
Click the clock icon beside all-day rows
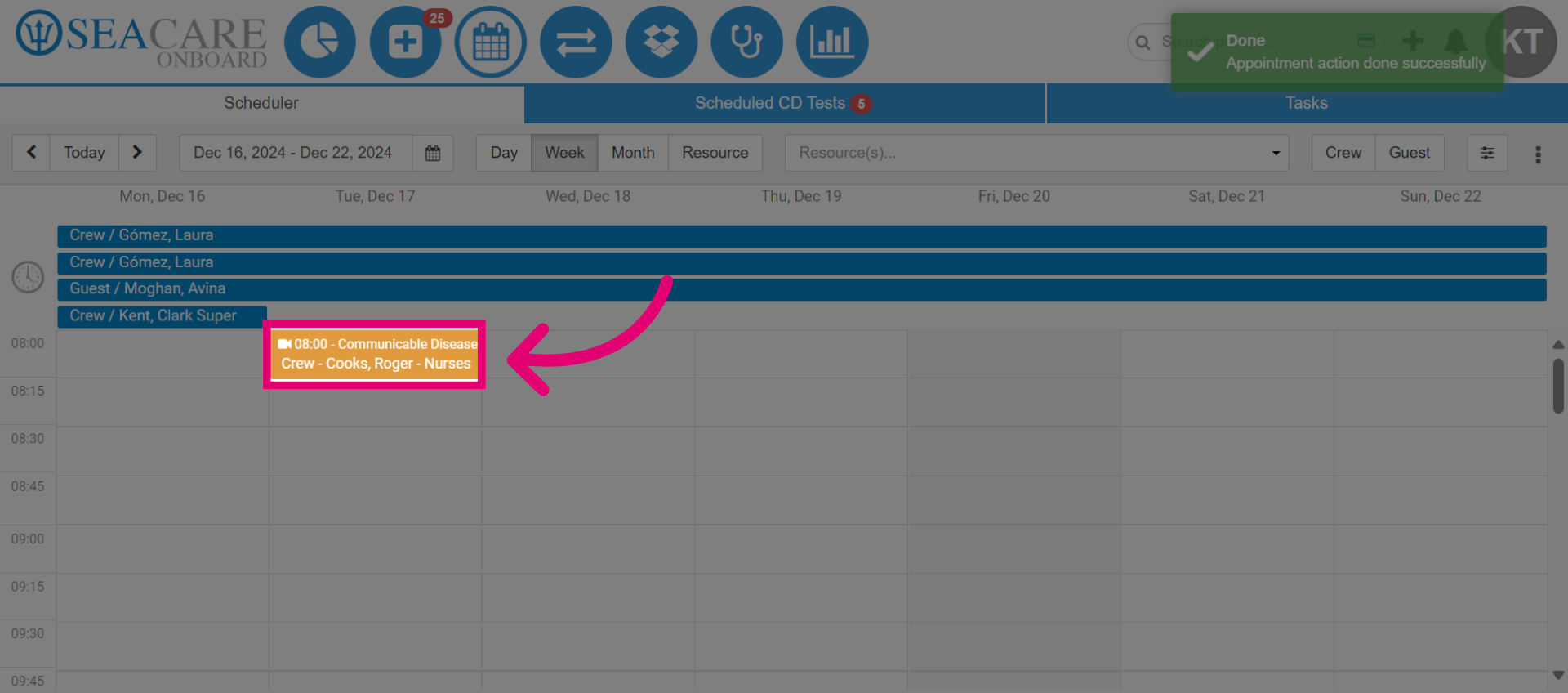(x=28, y=277)
